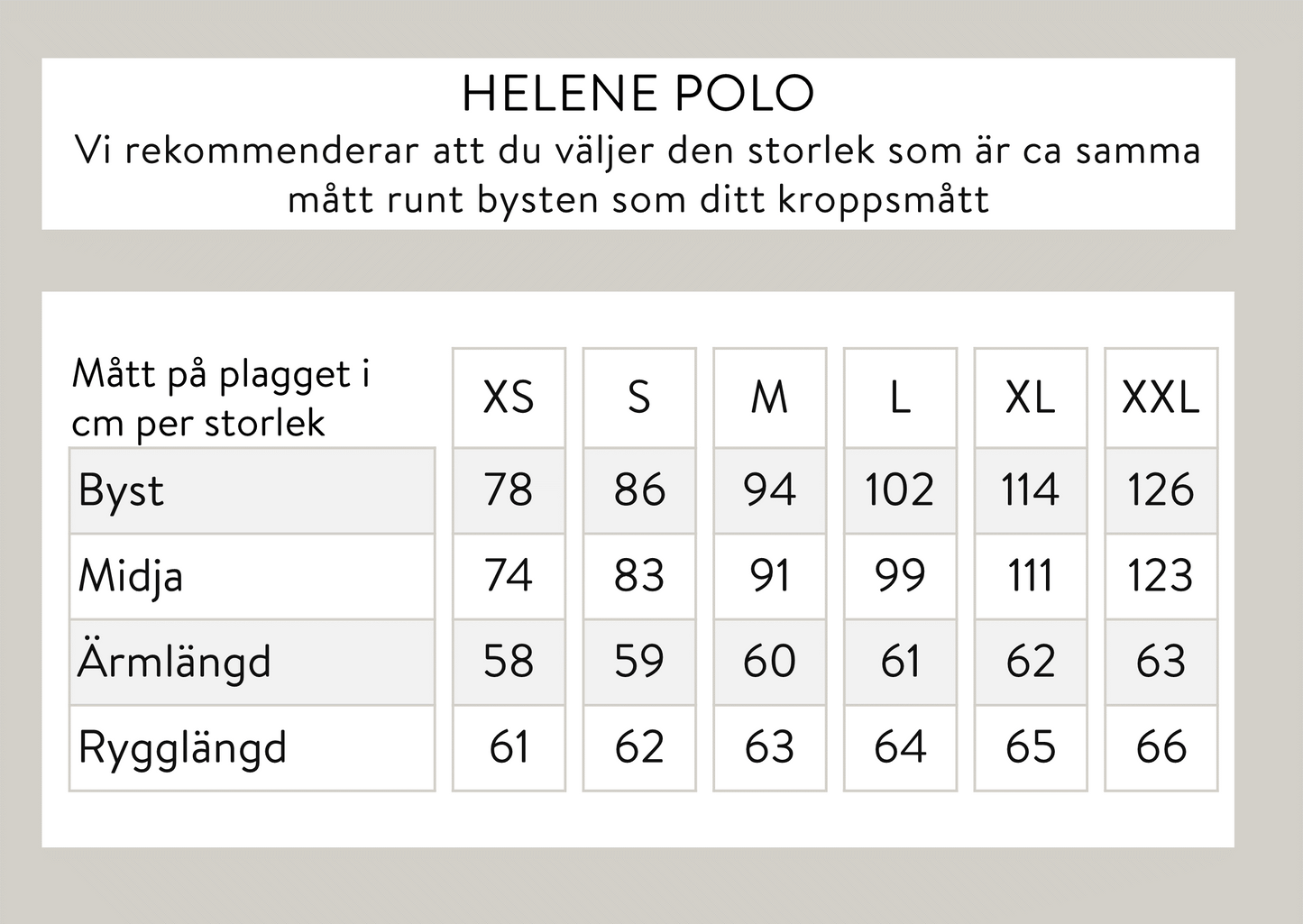This screenshot has height=924, width=1303.
Task: Click Byst value 126 for XXL
Action: (x=1161, y=490)
